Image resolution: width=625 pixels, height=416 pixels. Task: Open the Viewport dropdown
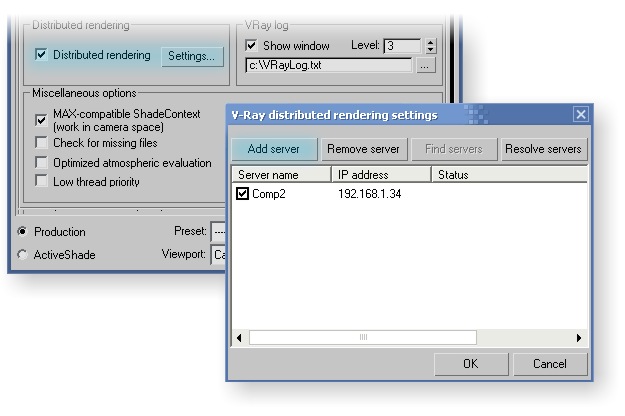point(218,255)
